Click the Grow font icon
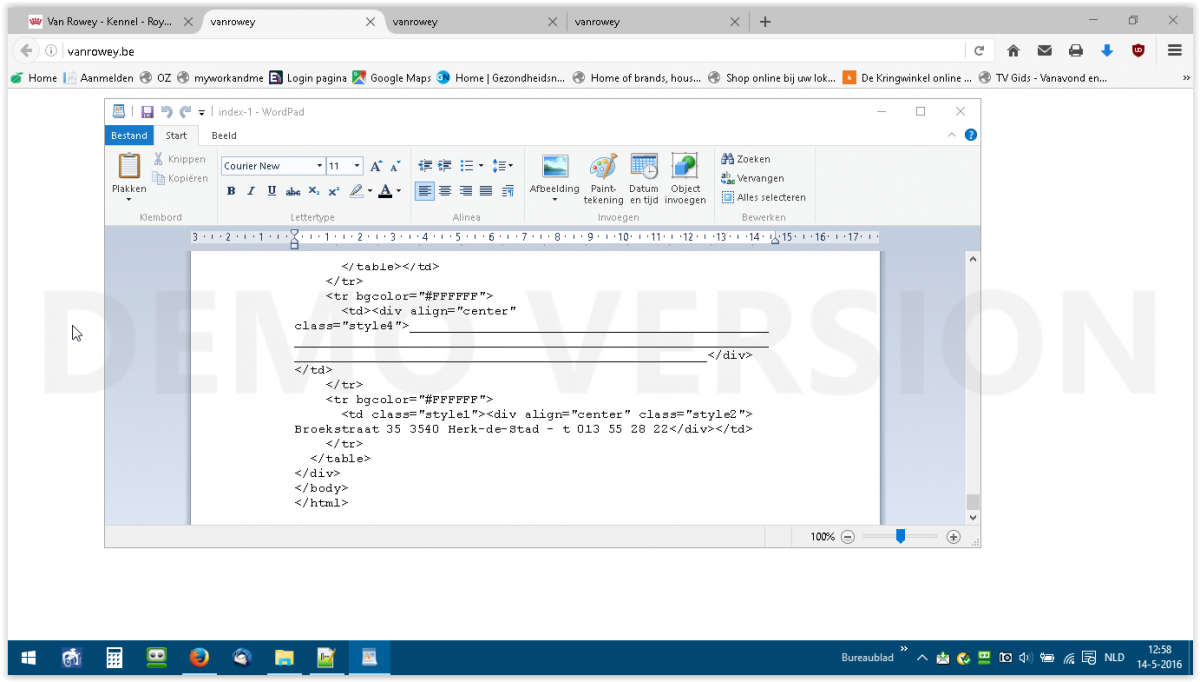Screen dimensions: 1200x682 click(x=376, y=166)
